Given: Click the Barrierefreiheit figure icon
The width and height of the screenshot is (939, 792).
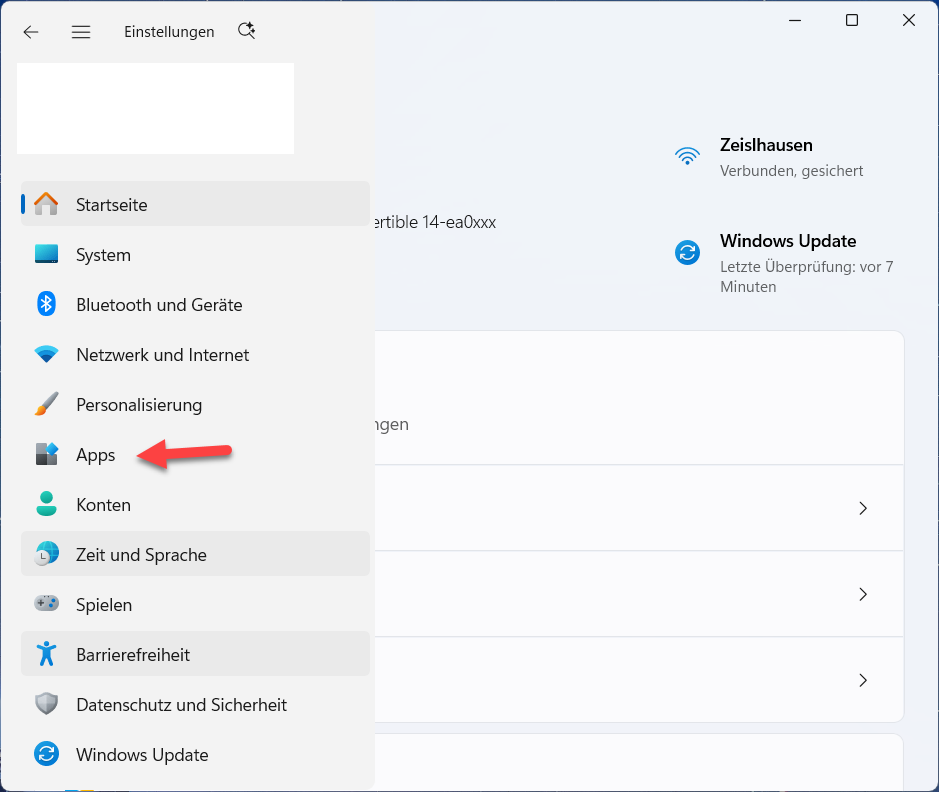Looking at the screenshot, I should pos(46,654).
